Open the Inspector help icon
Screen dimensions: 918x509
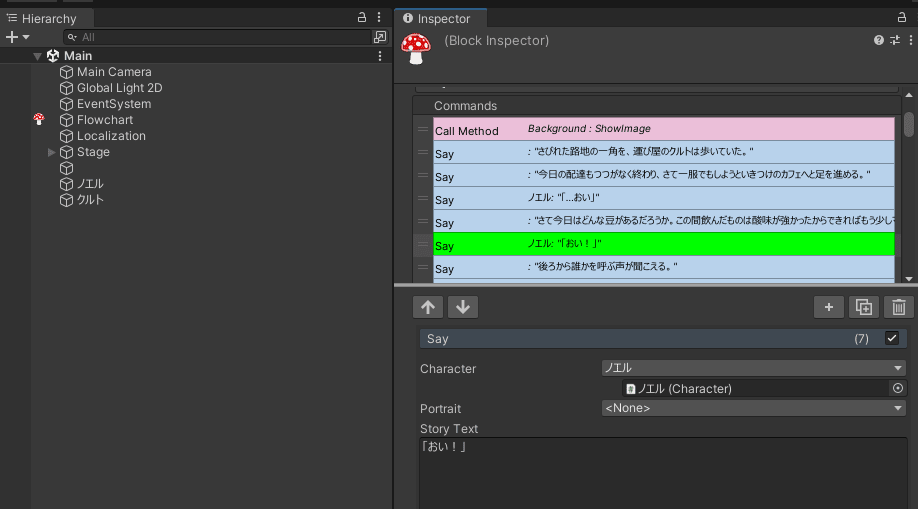coord(879,40)
